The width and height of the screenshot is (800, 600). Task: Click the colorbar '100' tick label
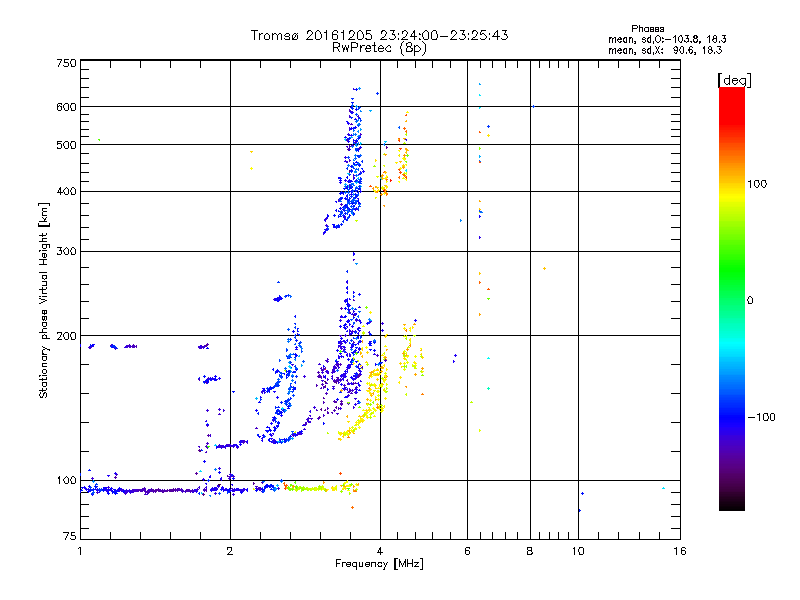coord(757,184)
